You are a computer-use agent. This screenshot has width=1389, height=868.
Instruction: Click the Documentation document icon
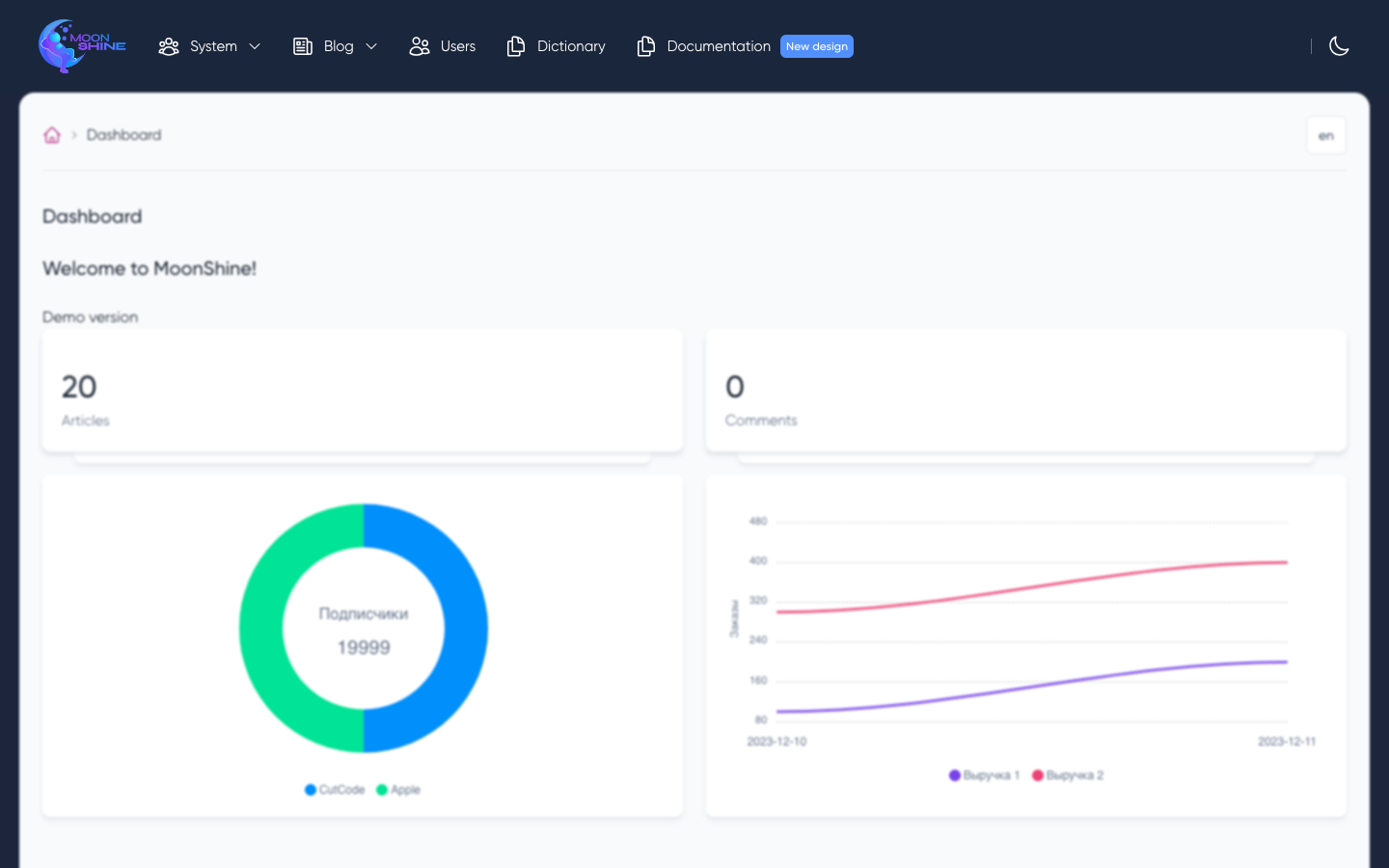[x=646, y=46]
